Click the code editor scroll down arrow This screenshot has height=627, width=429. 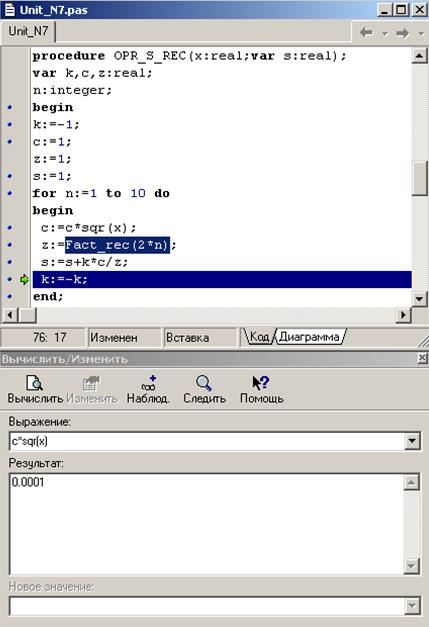click(x=419, y=298)
